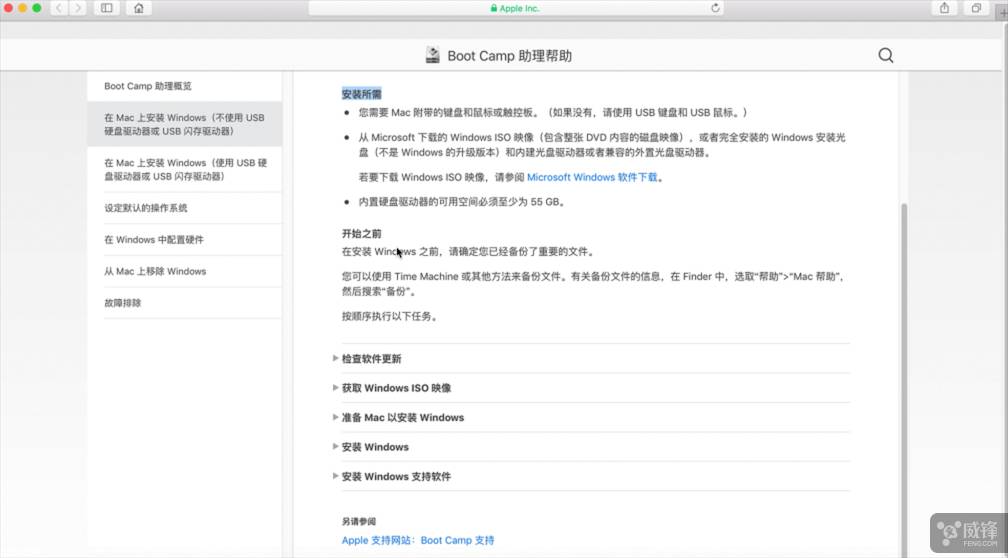Expand the 安装 Windows 支持软件 section triangle
This screenshot has width=1008, height=558.
pos(336,476)
